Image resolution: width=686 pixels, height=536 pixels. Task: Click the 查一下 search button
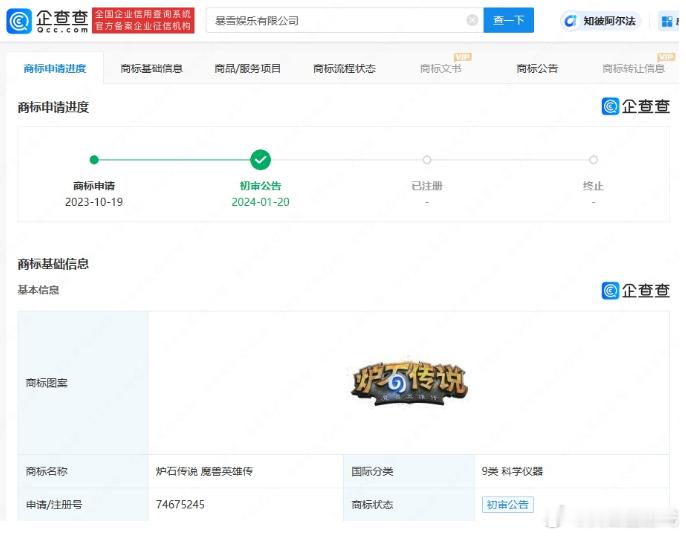[508, 20]
